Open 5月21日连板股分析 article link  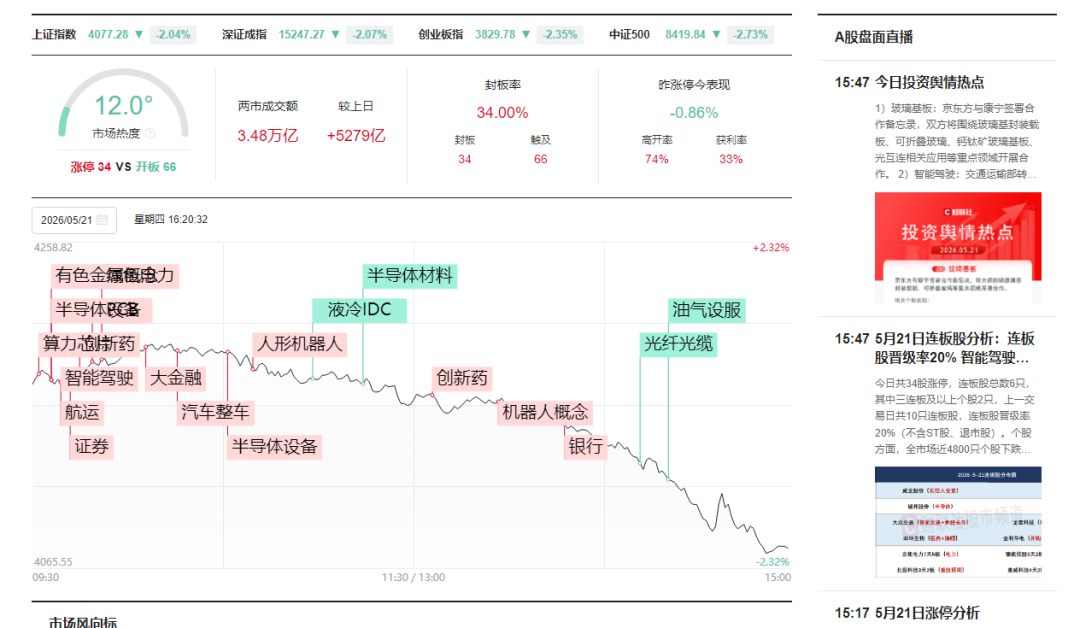(955, 348)
